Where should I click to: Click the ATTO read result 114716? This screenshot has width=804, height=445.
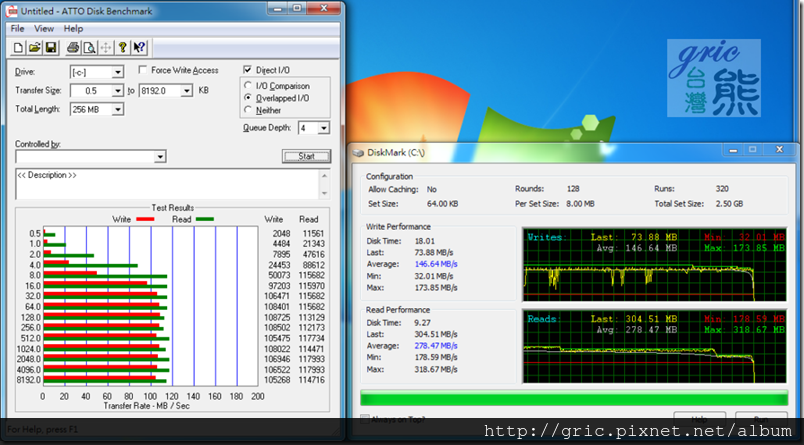tap(311, 380)
